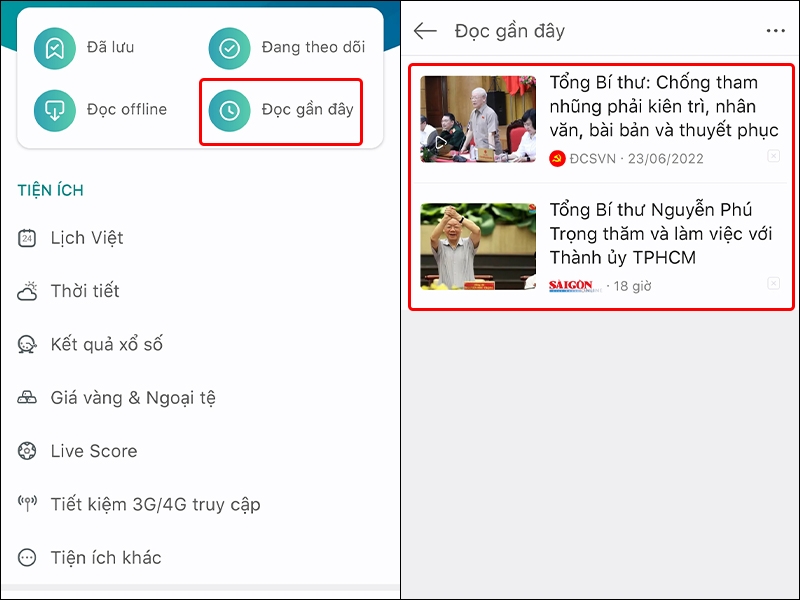Open Tiết kiệm 3G/4G truy cập option
The height and width of the screenshot is (600, 800).
coord(156,505)
